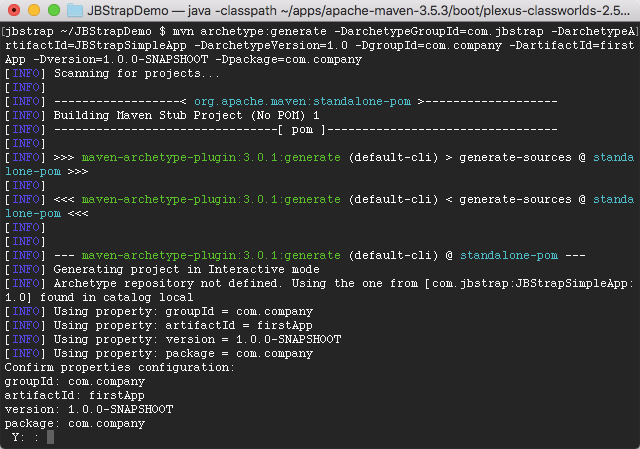Click 'package: com.company' confirmation line
This screenshot has width=640, height=449.
click(x=75, y=424)
